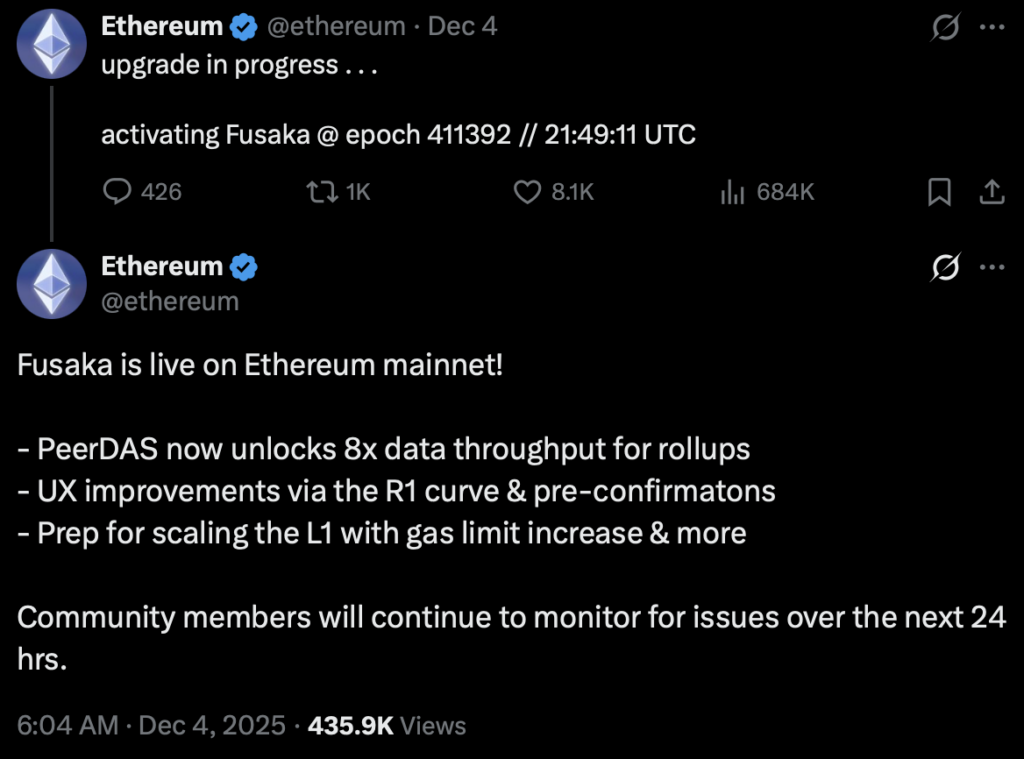1024x759 pixels.
Task: Bookmark the upgrade announcement tweet
Action: 939,192
